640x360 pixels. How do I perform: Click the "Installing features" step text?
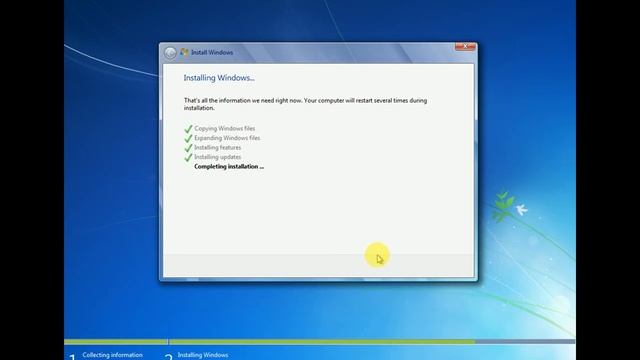(218, 147)
